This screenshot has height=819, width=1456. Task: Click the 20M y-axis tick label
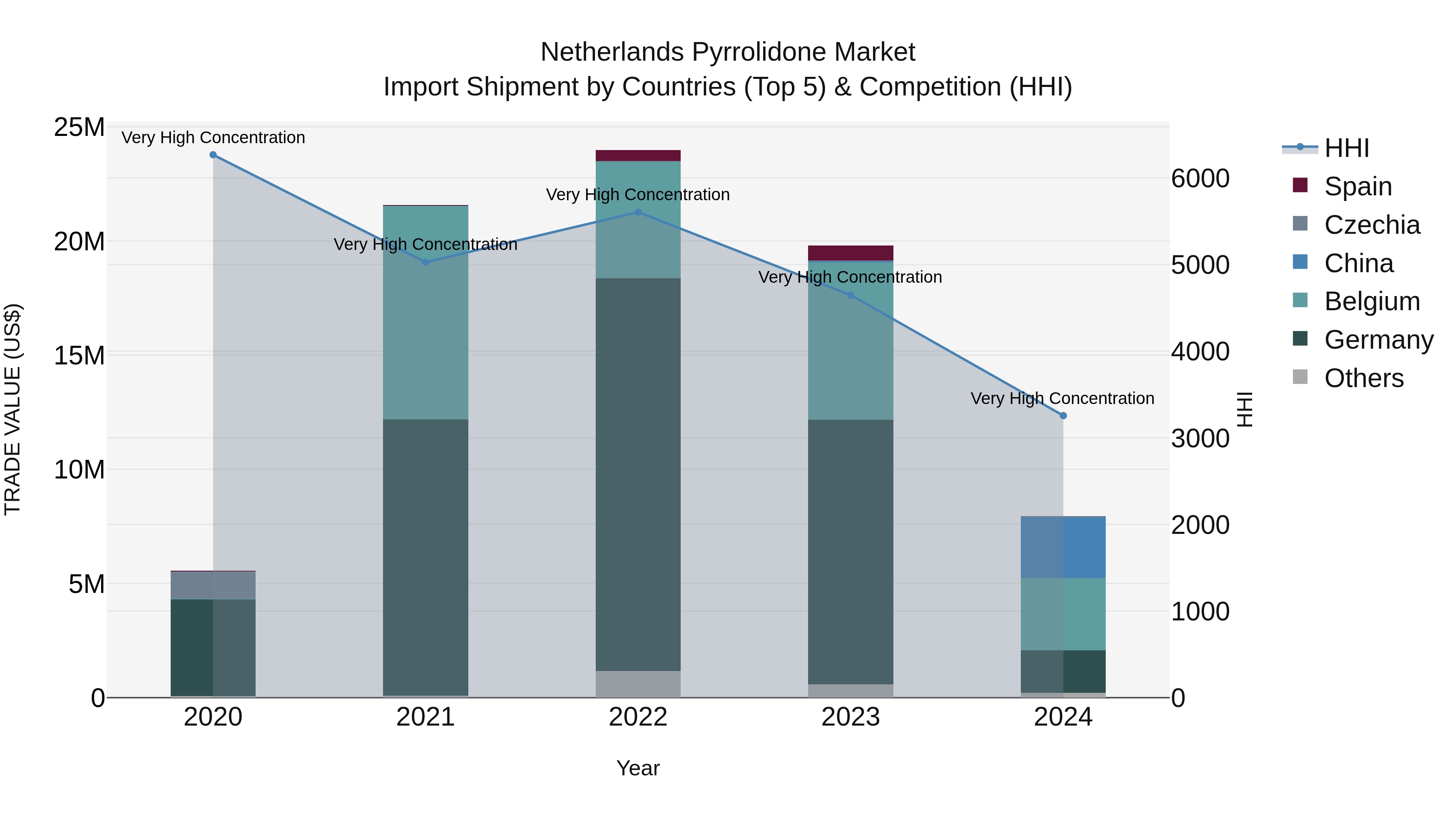(79, 241)
